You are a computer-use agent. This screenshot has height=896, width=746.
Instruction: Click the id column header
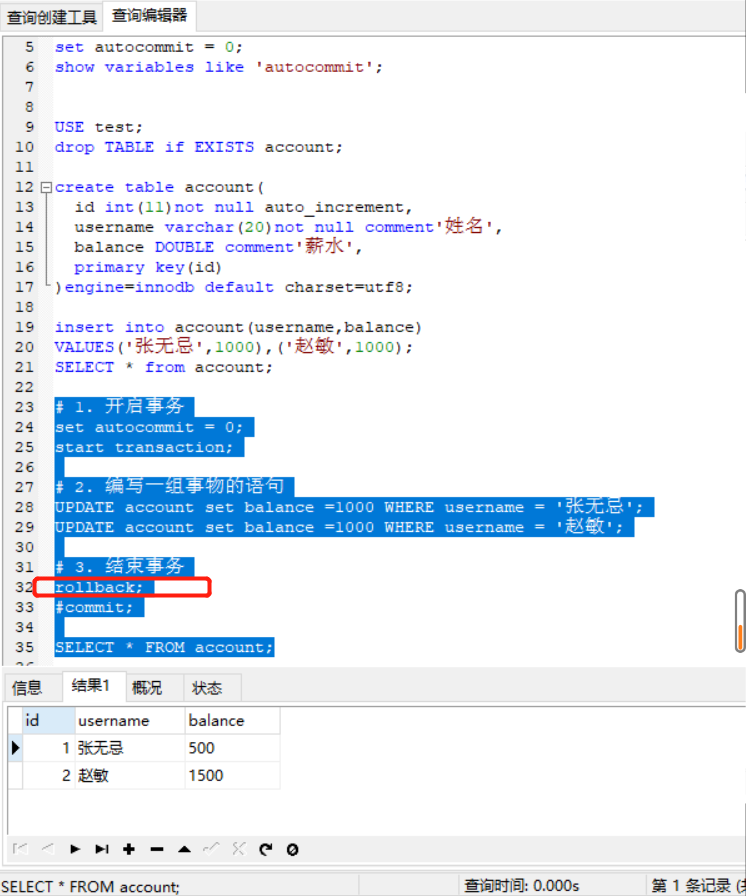(49, 721)
